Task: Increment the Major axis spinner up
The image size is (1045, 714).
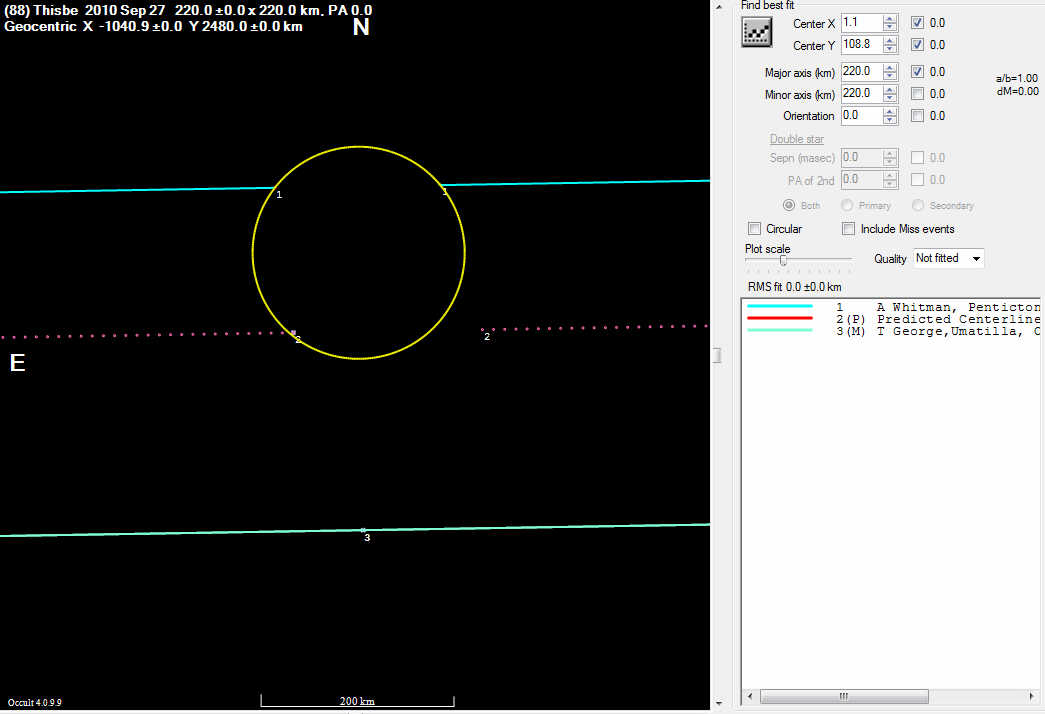Action: 890,68
